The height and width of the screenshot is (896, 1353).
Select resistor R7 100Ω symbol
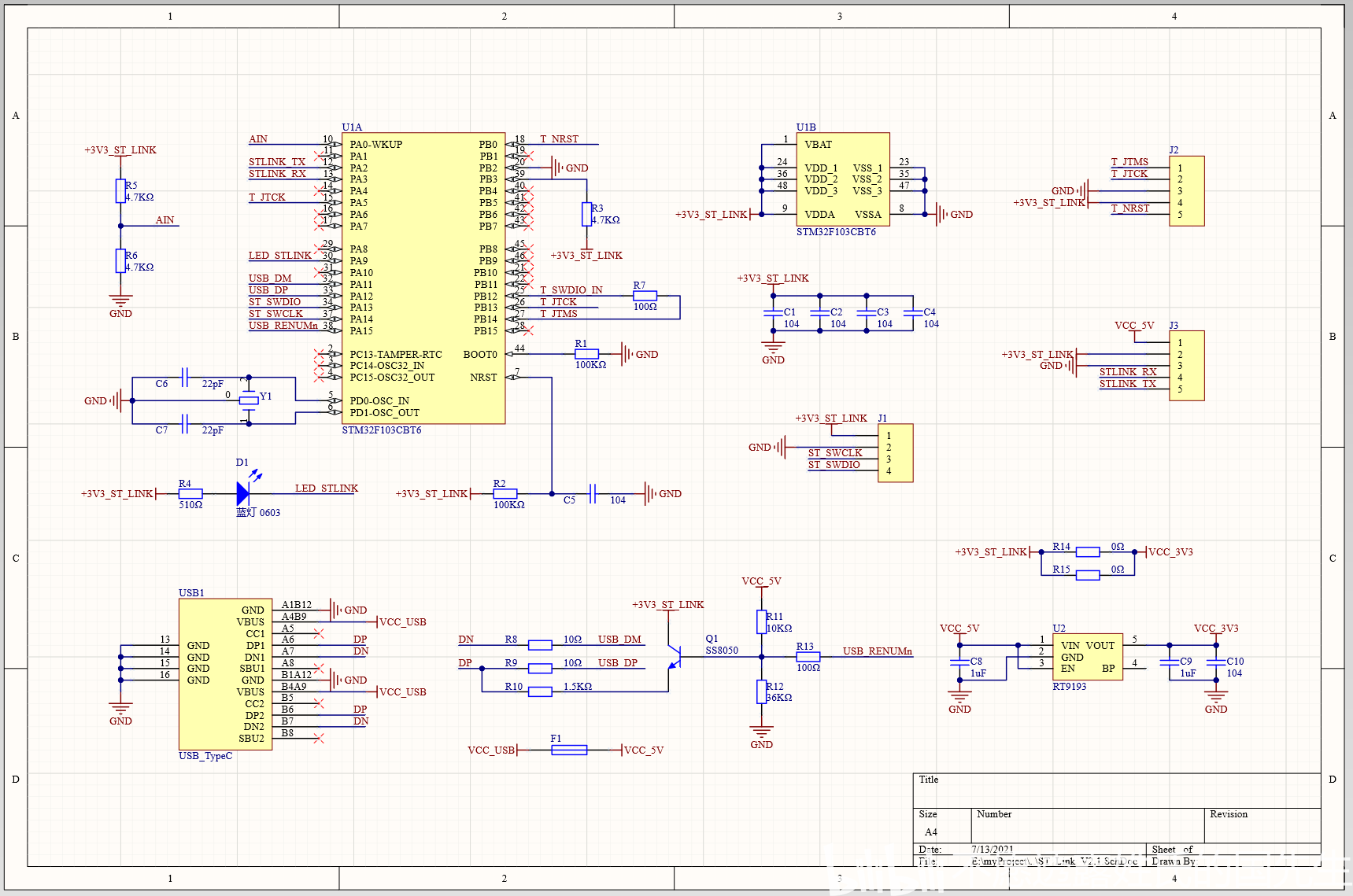coord(645,296)
